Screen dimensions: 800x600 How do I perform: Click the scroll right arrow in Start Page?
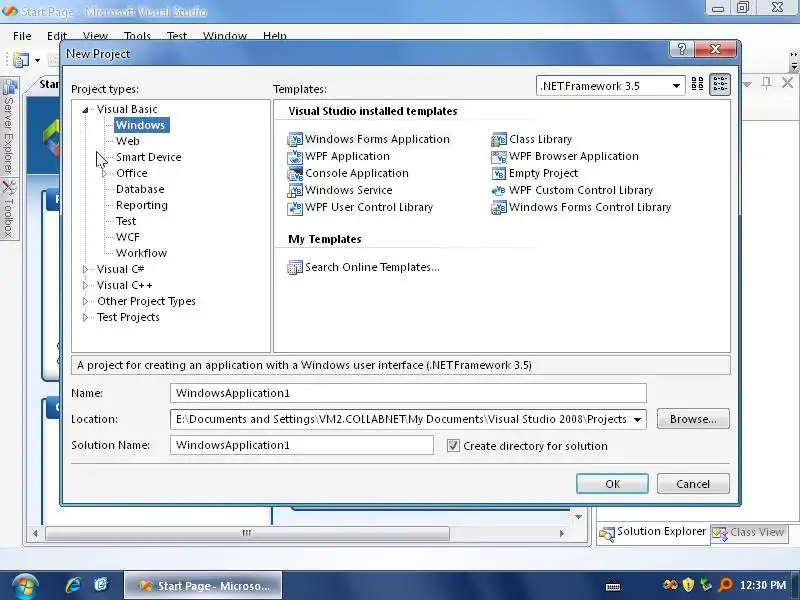click(x=562, y=533)
